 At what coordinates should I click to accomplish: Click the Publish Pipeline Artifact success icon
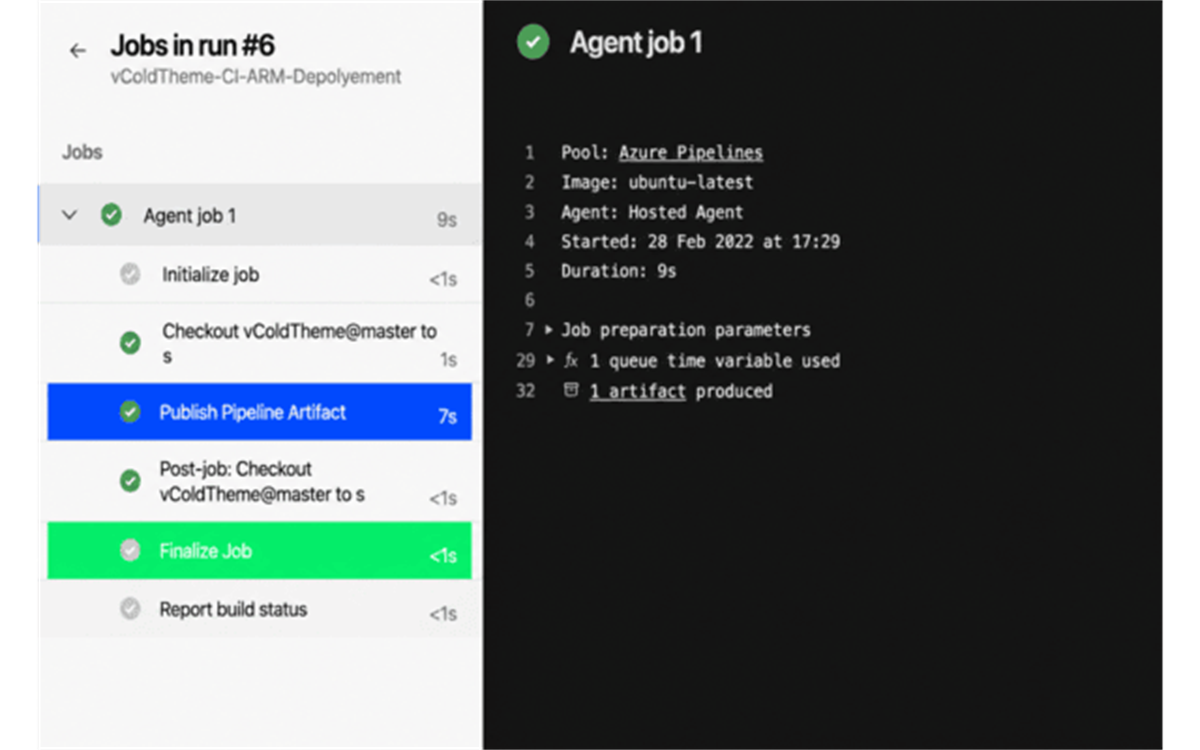point(130,412)
